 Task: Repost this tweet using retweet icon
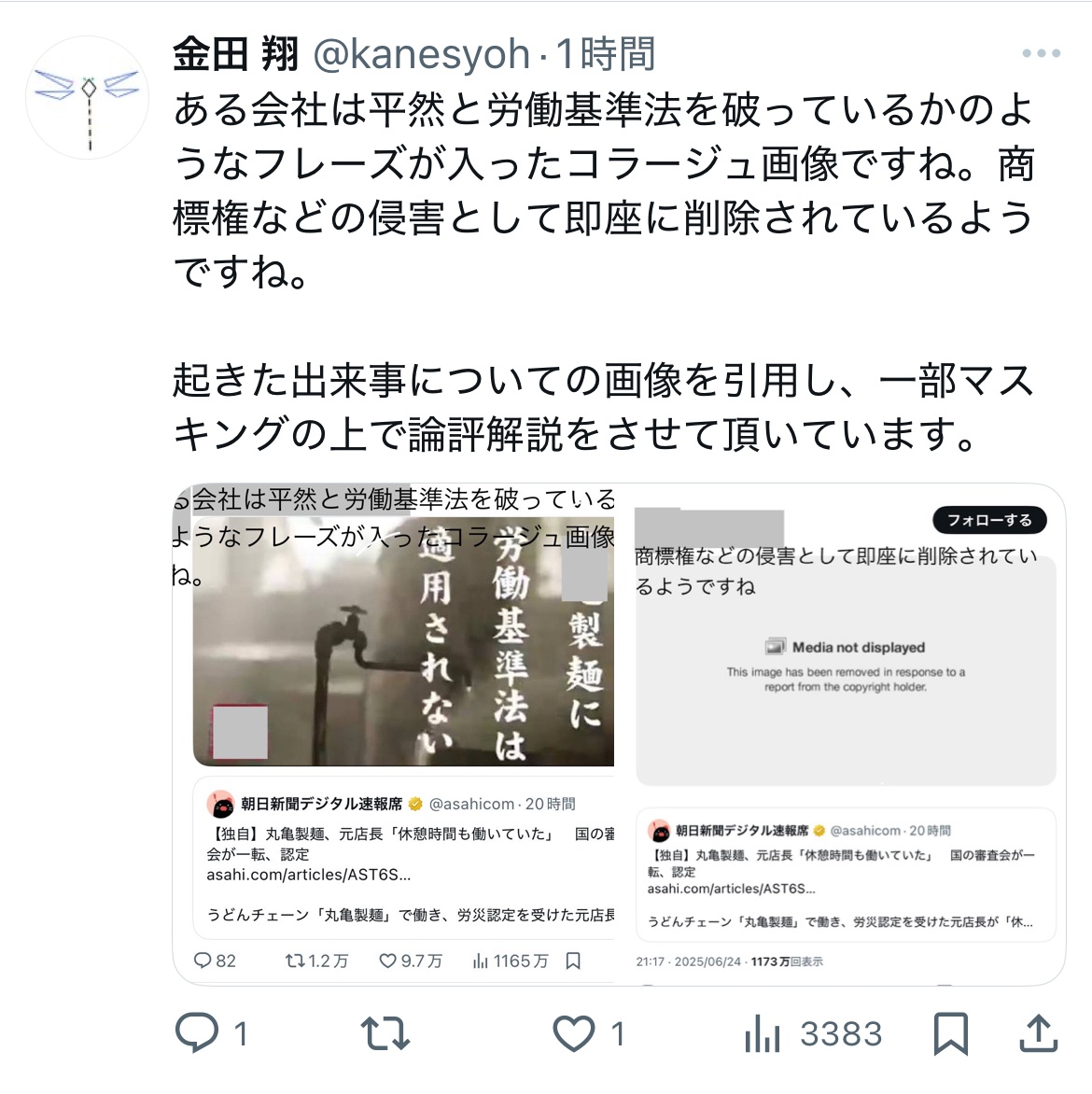[x=385, y=1033]
